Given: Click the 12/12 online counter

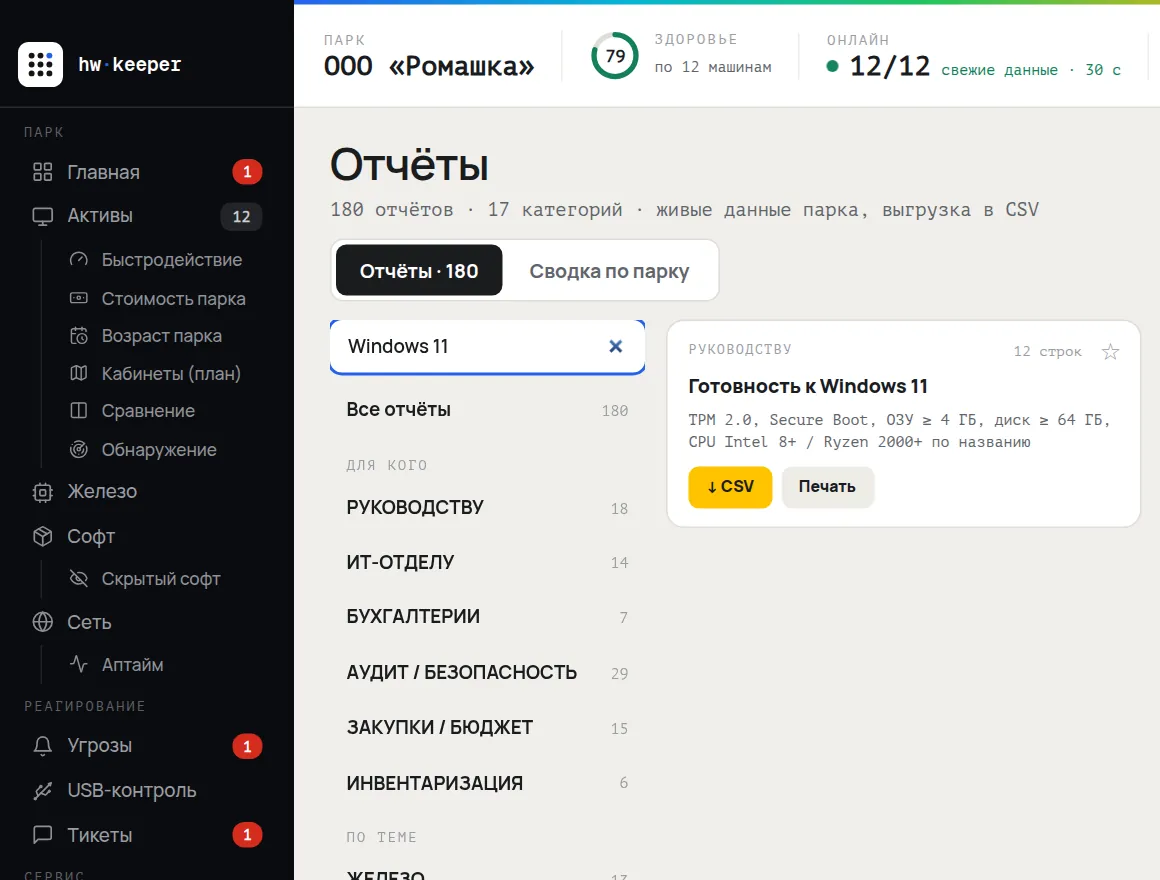Looking at the screenshot, I should (x=889, y=67).
